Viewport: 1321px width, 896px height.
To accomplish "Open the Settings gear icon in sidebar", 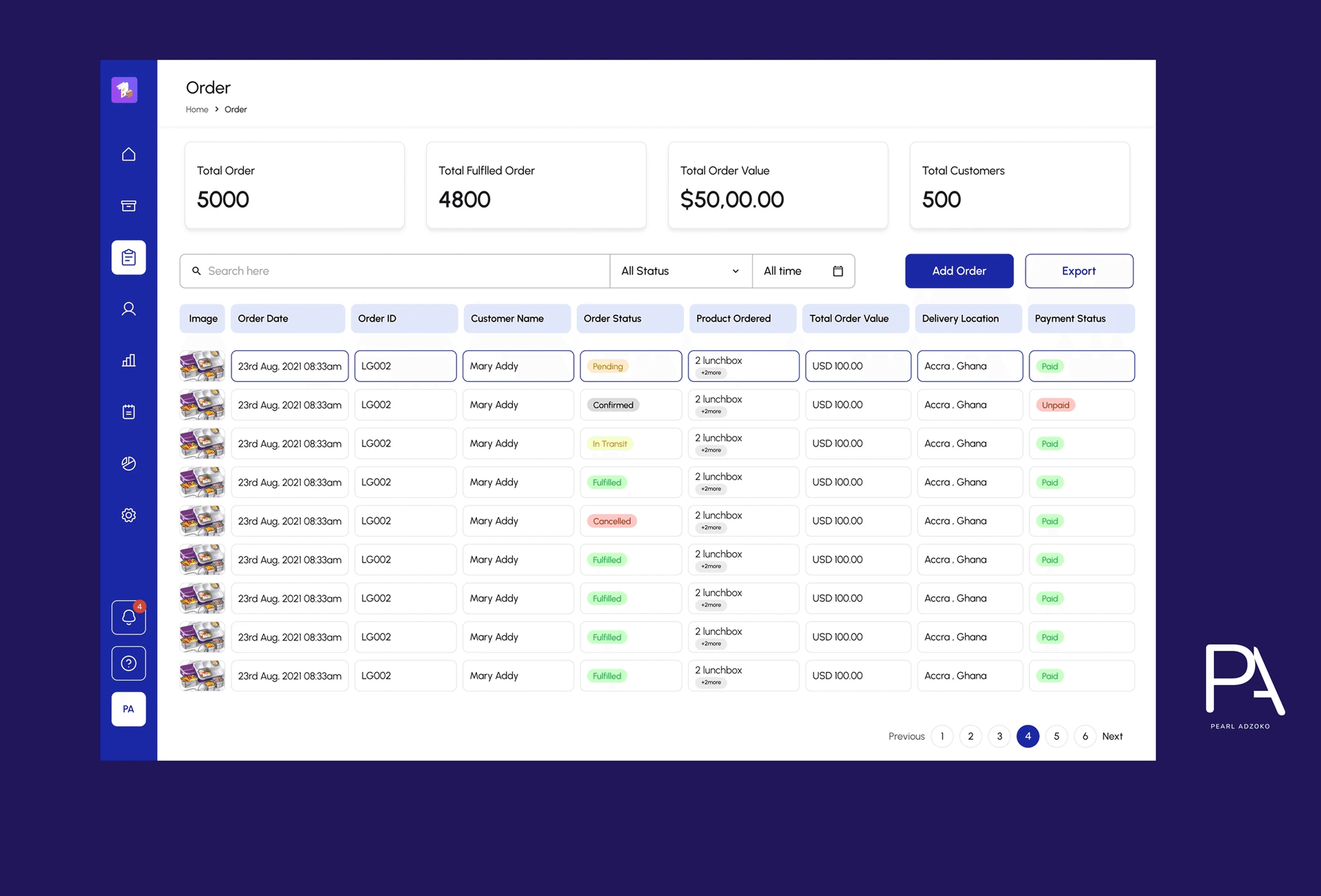I will click(128, 515).
